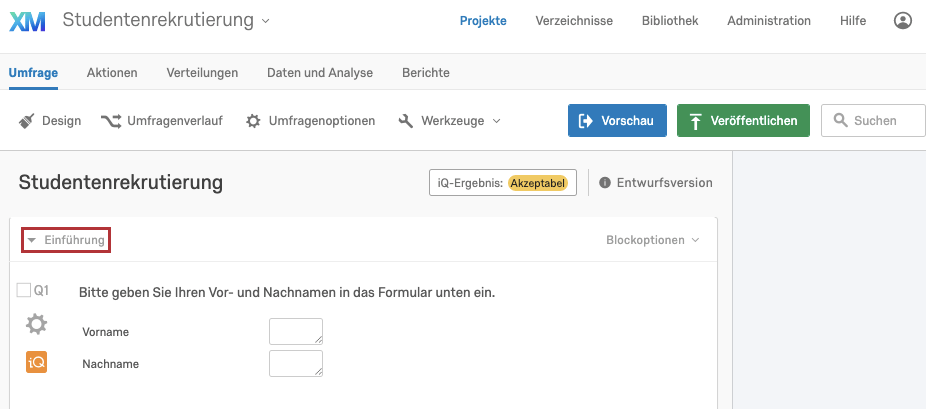Open the Blockoptionen dropdown
The width and height of the screenshot is (926, 409).
[x=652, y=240]
